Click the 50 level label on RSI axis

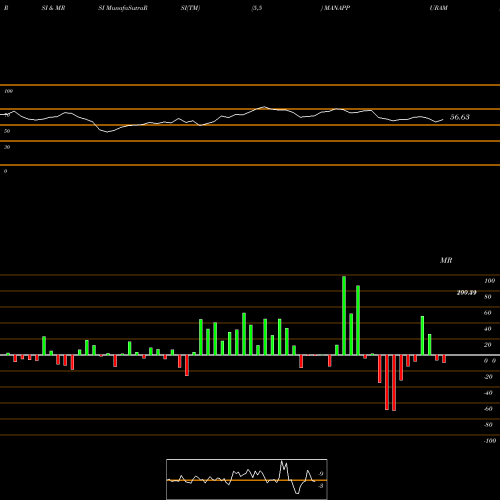tap(7, 131)
